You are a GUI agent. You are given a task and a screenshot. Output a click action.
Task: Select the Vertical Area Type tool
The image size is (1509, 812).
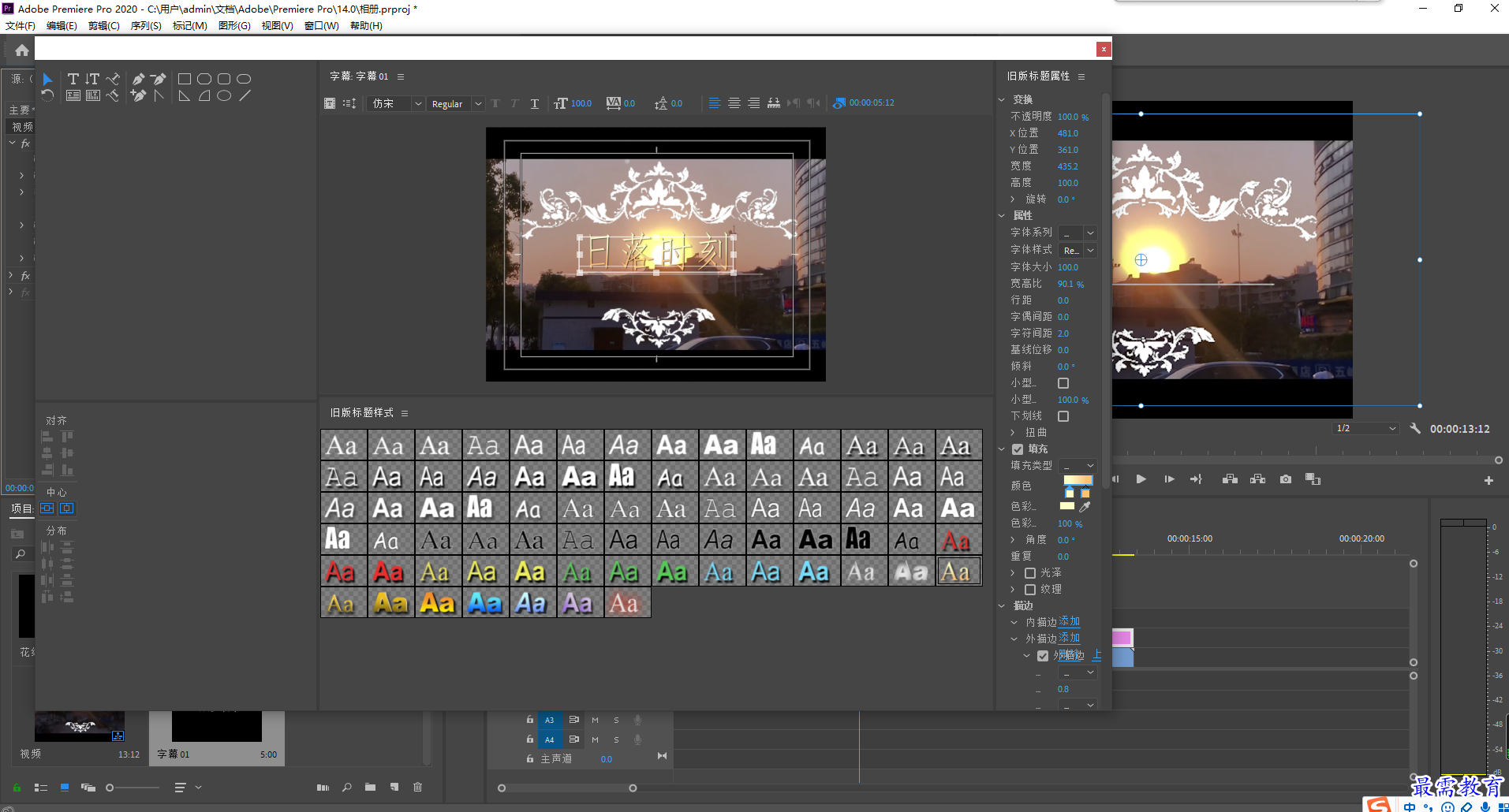[x=92, y=95]
